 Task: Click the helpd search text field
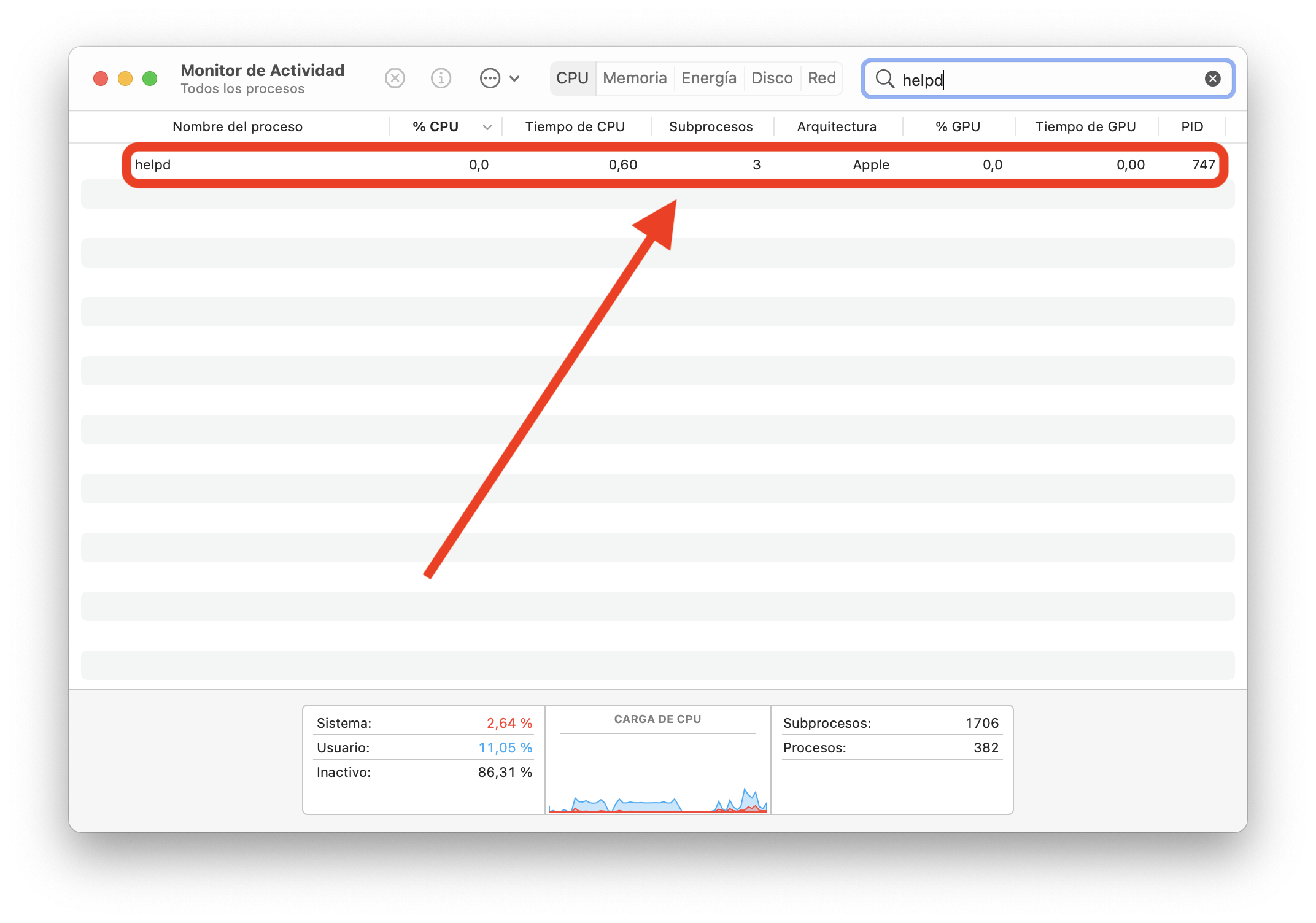(1043, 80)
